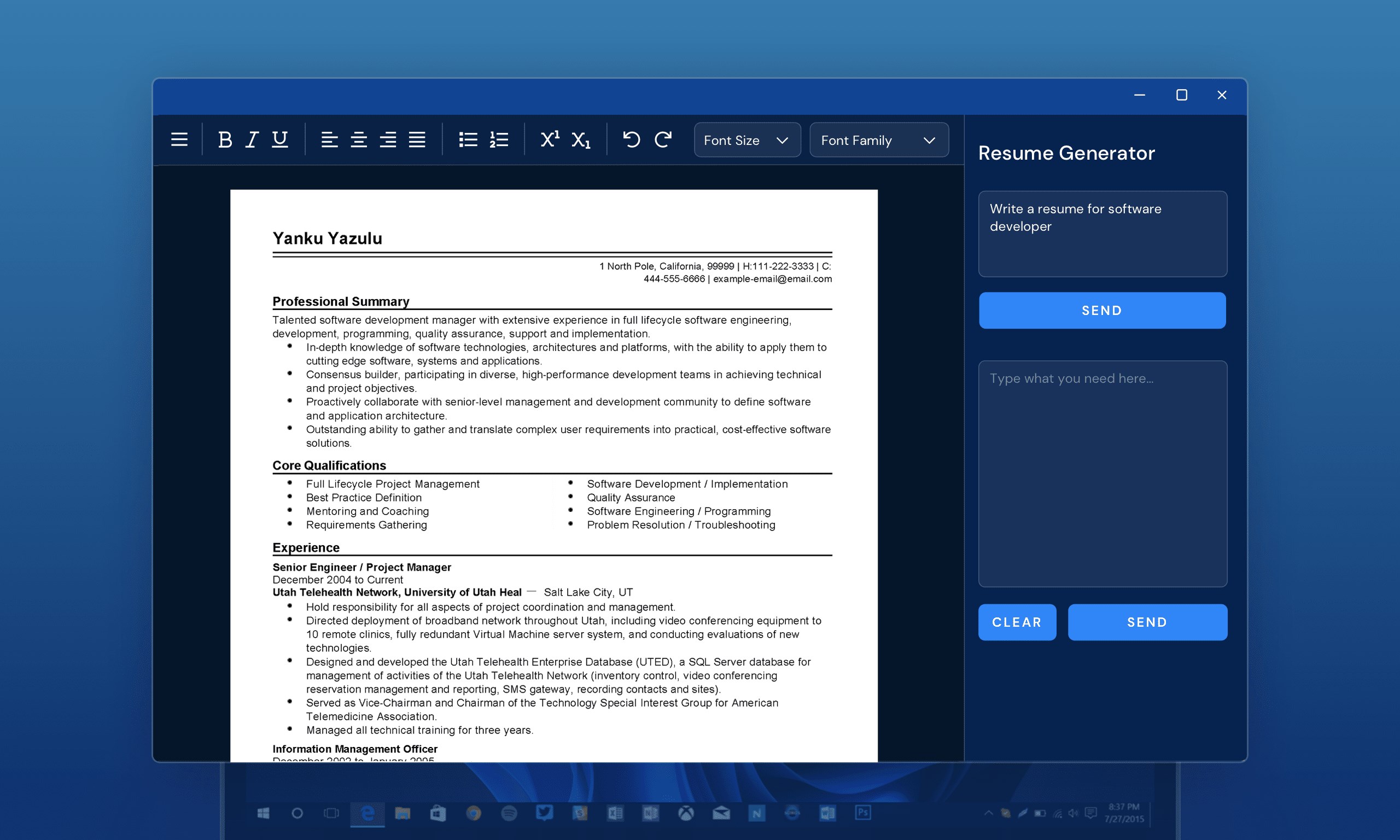The image size is (1400, 840).
Task: Apply superscript formatting
Action: (550, 139)
